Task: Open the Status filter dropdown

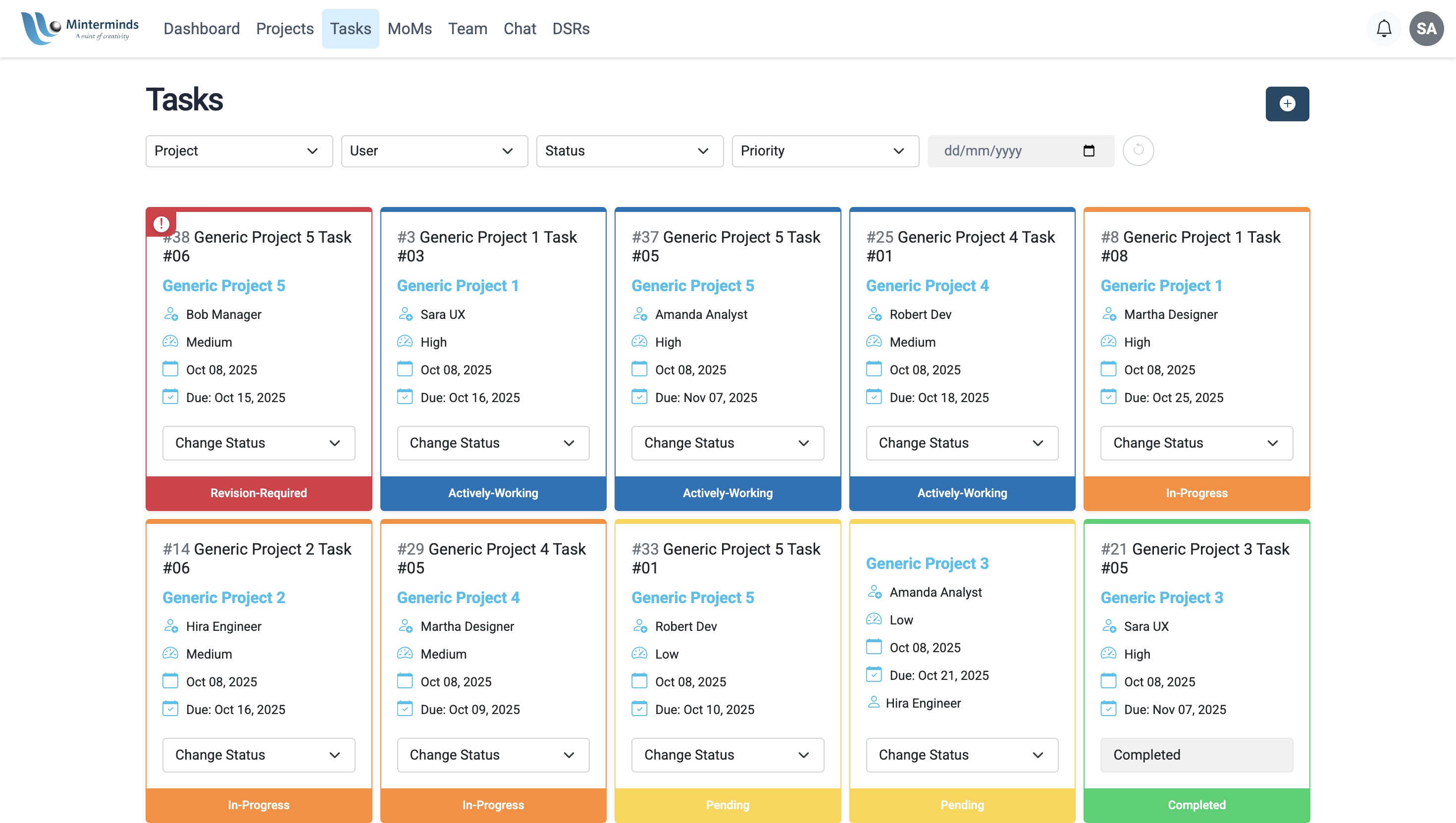Action: coord(629,151)
